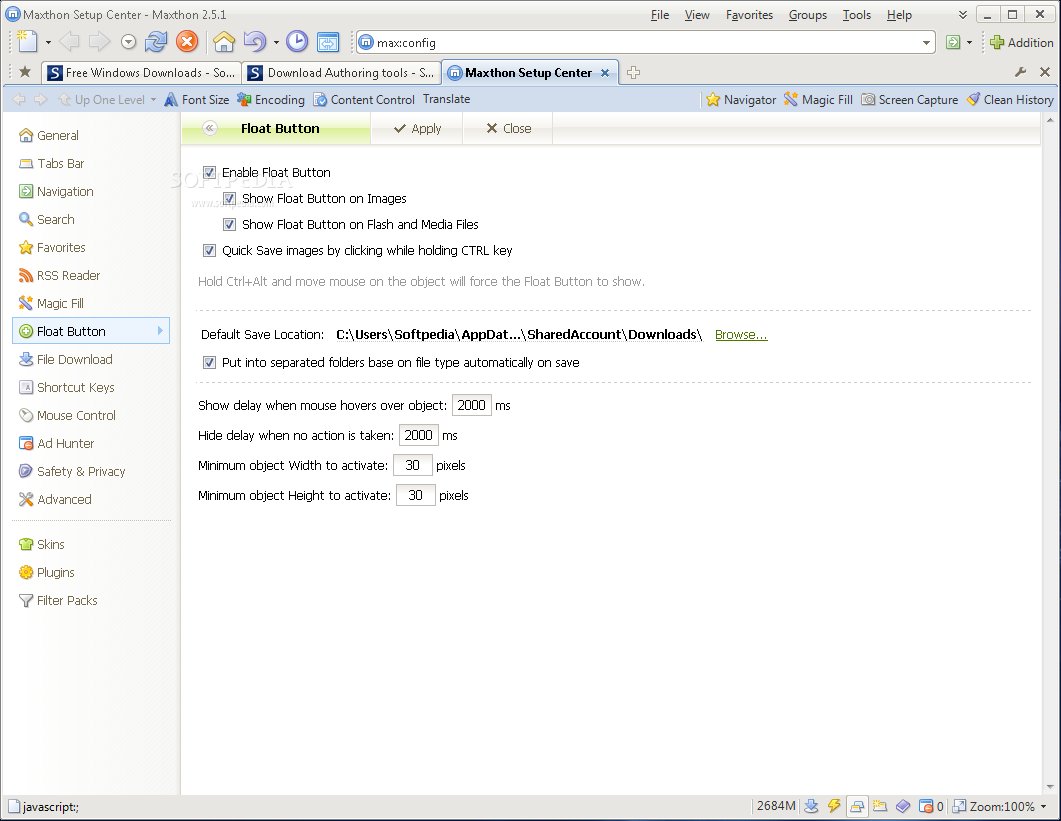Open the Tools menu

pos(857,15)
